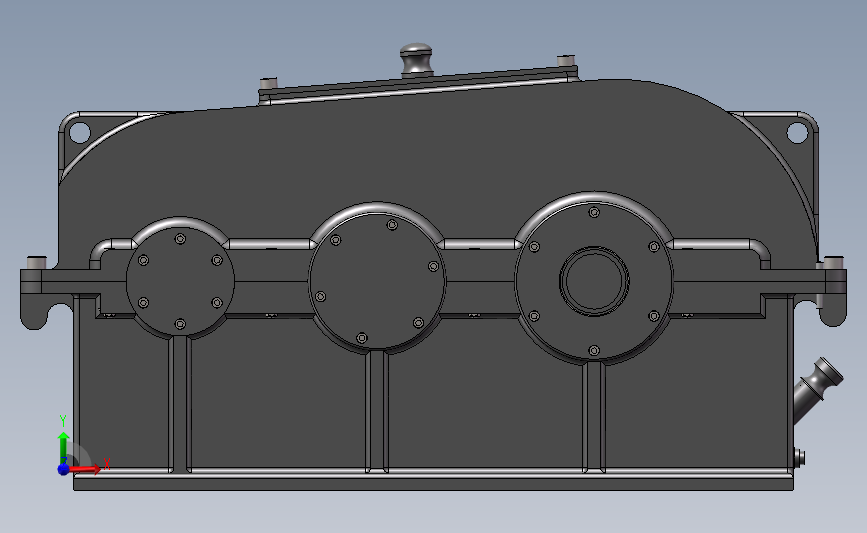Select the inspection cover plate on the housing top
867x533 pixels.
coord(419,86)
